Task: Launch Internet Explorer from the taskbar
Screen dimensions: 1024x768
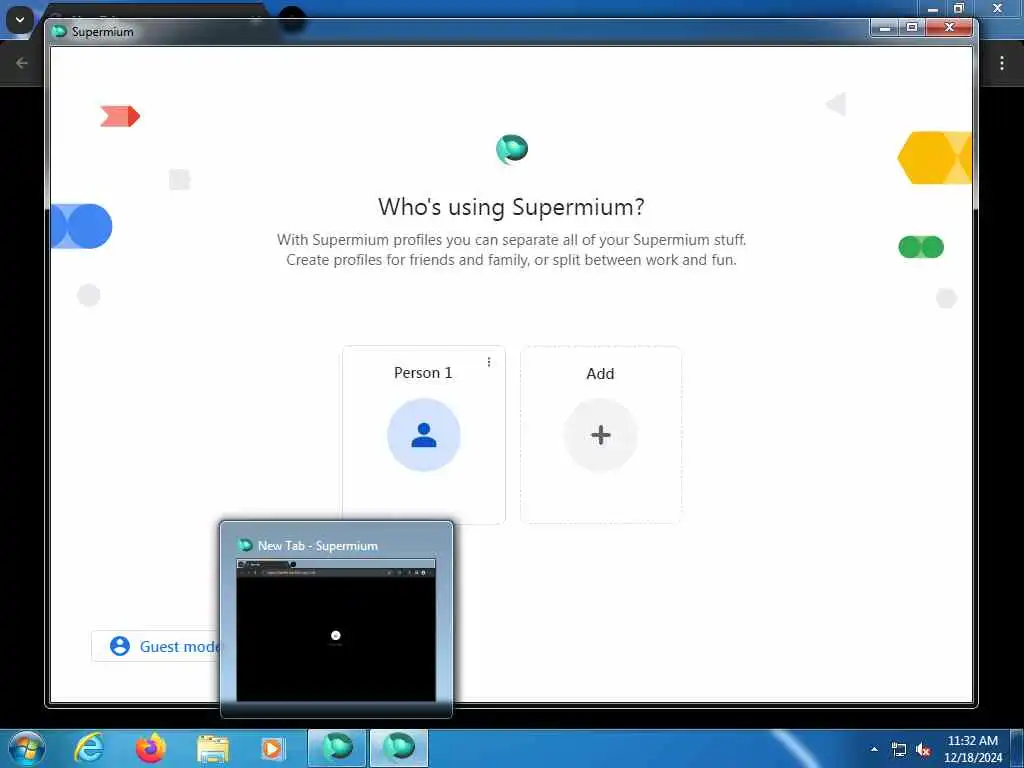Action: (89, 748)
